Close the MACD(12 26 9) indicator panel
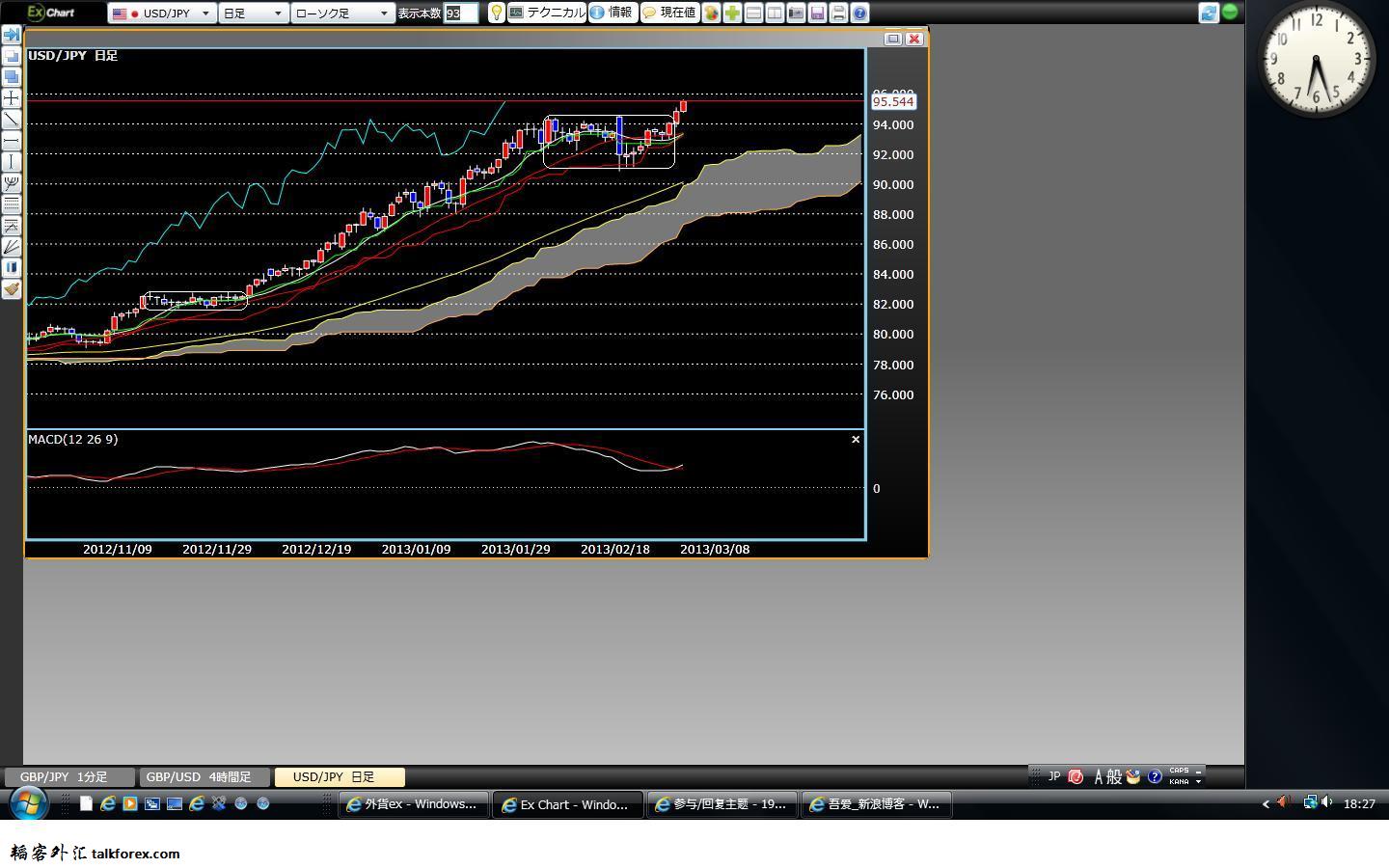Screen dimensions: 1389x868 856,440
